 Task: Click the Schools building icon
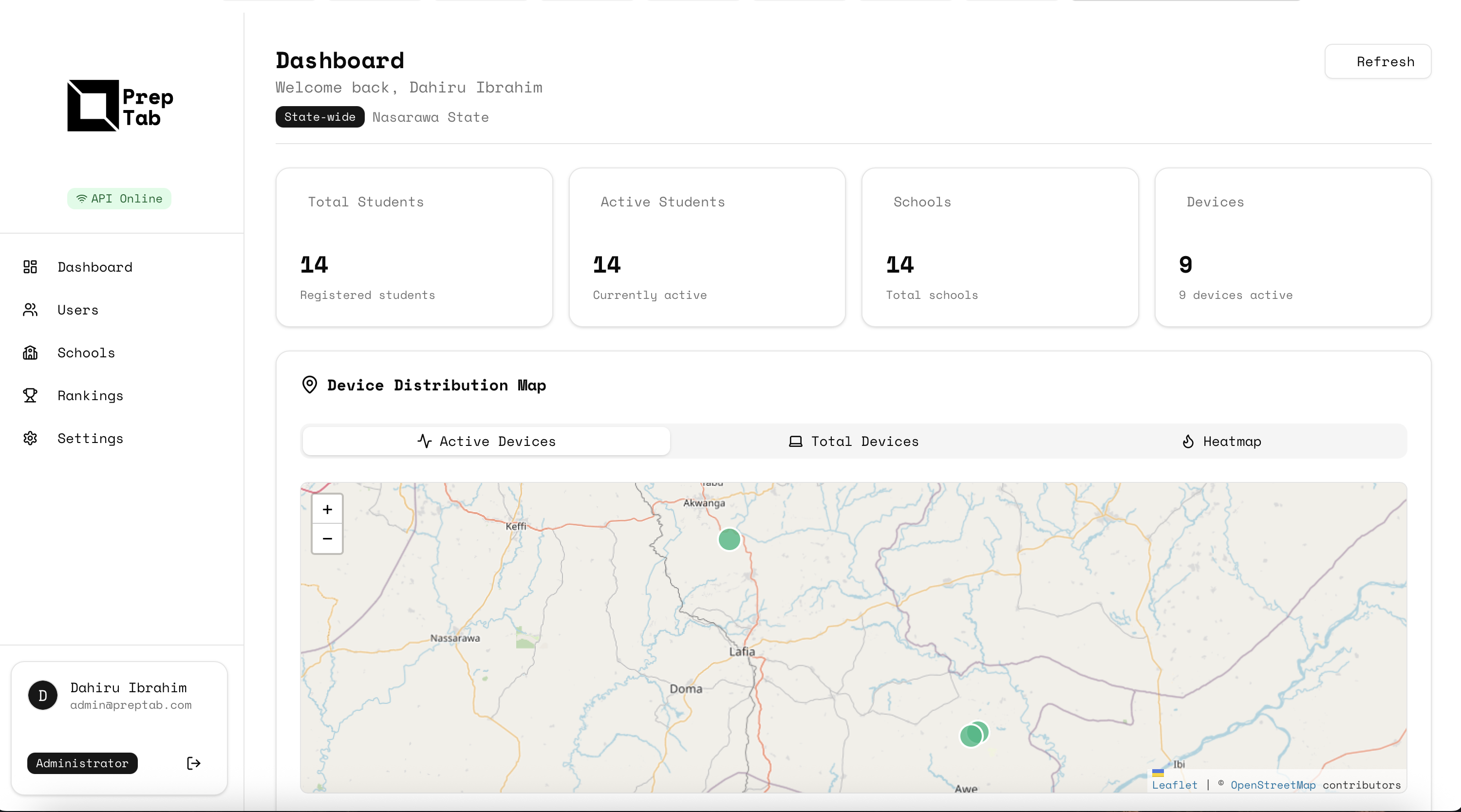click(30, 353)
